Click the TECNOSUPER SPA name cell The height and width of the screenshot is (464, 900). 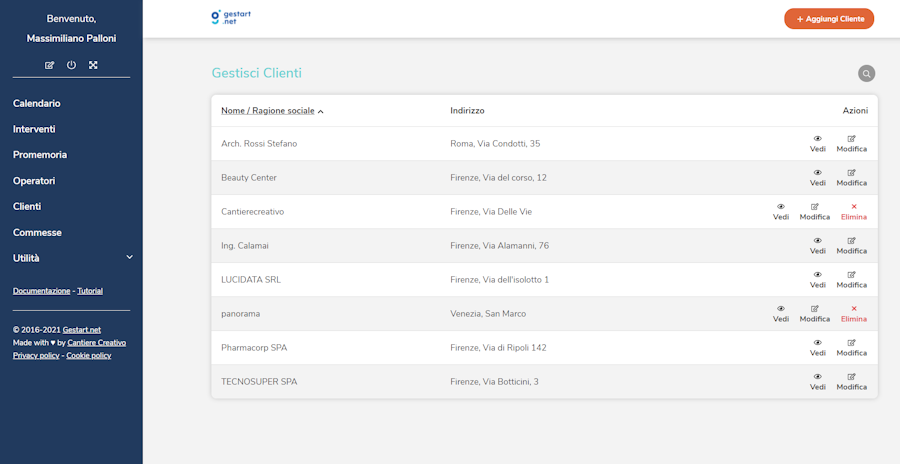coord(259,382)
